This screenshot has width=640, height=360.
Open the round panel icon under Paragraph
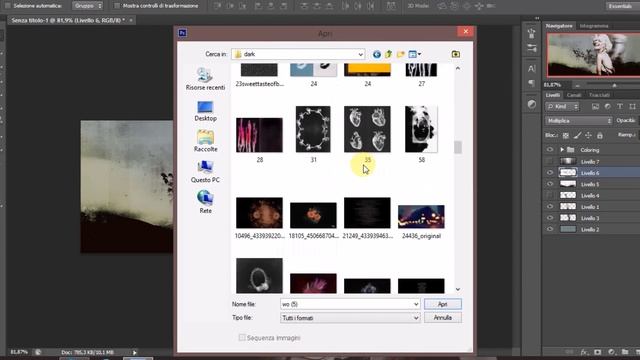click(x=531, y=104)
